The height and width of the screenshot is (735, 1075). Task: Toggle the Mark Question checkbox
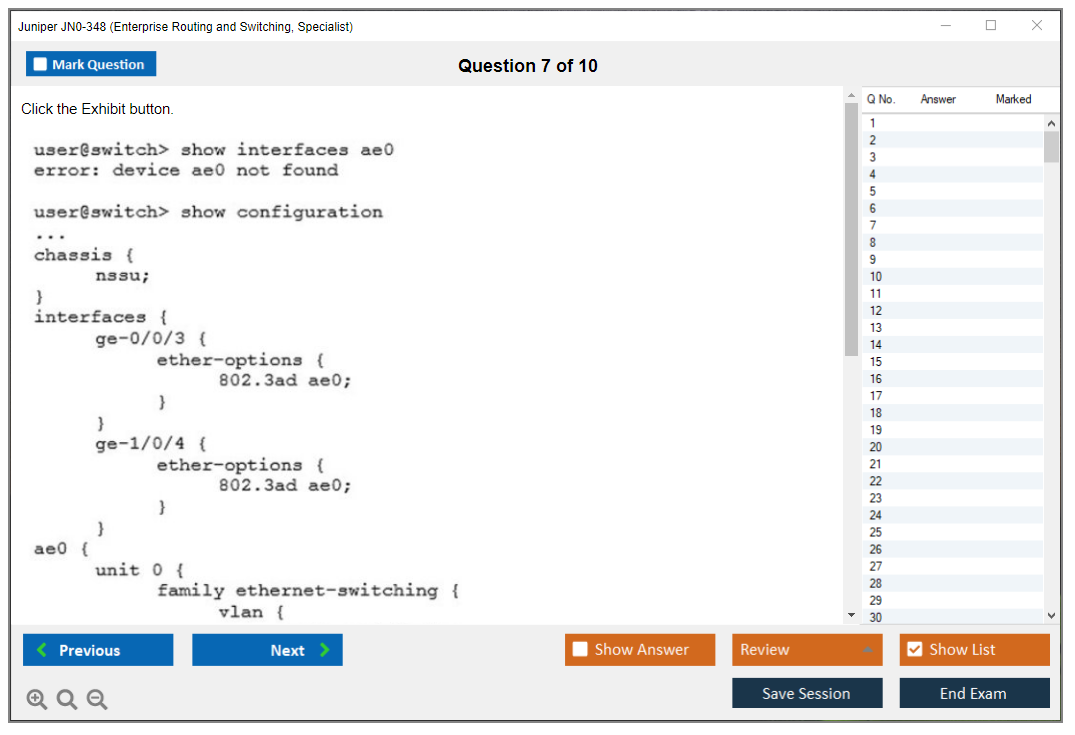pyautogui.click(x=41, y=64)
